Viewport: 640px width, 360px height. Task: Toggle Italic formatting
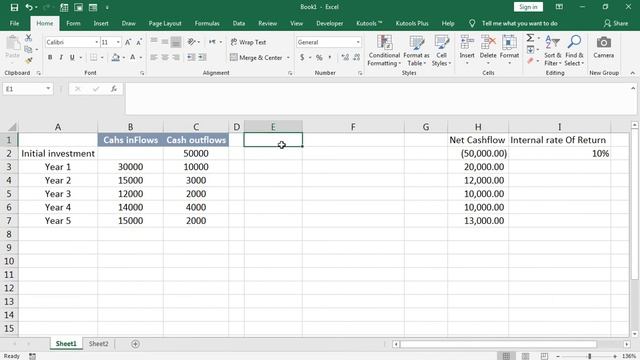pyautogui.click(x=61, y=58)
